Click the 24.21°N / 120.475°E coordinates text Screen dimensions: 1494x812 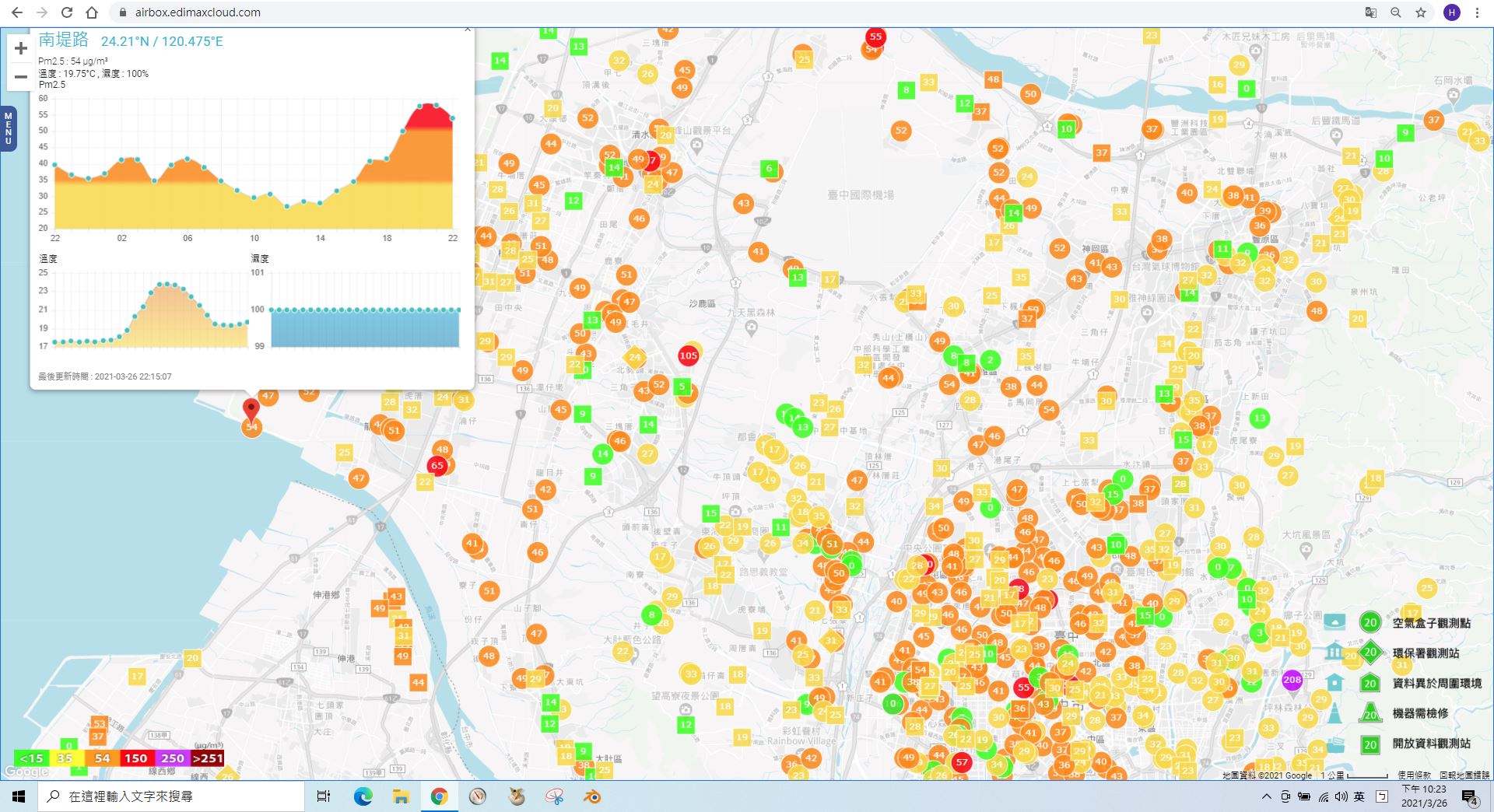(162, 42)
